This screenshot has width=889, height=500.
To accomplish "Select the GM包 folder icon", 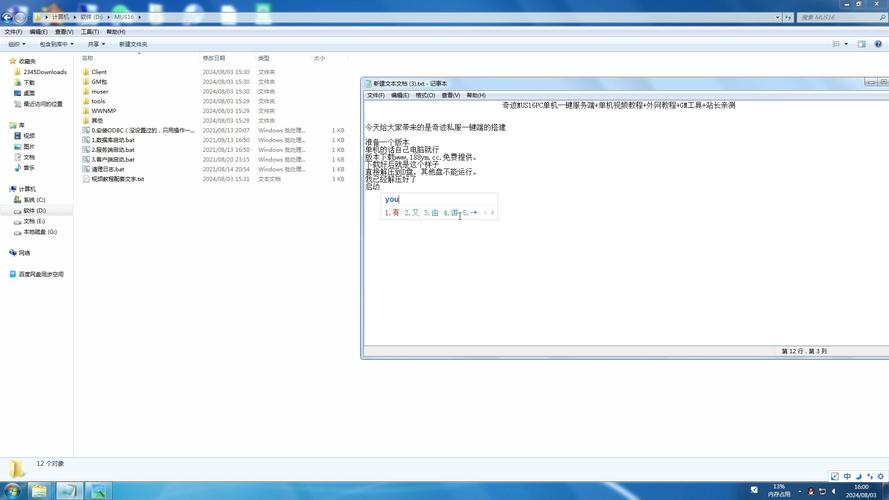I will pos(86,82).
